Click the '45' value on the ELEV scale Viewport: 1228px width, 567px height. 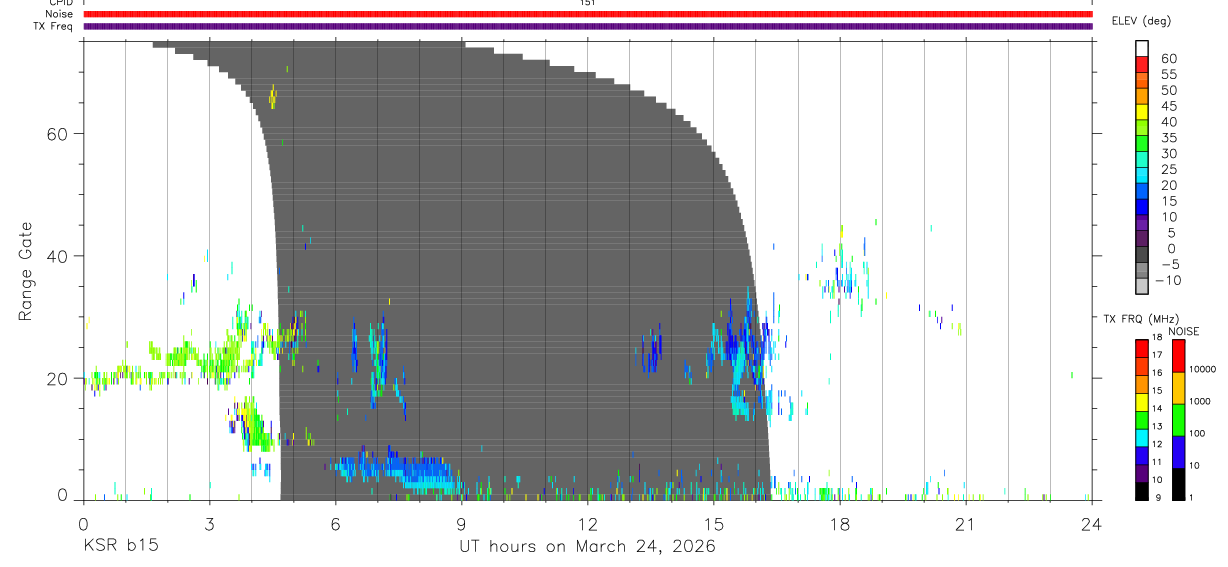pyautogui.click(x=1169, y=106)
